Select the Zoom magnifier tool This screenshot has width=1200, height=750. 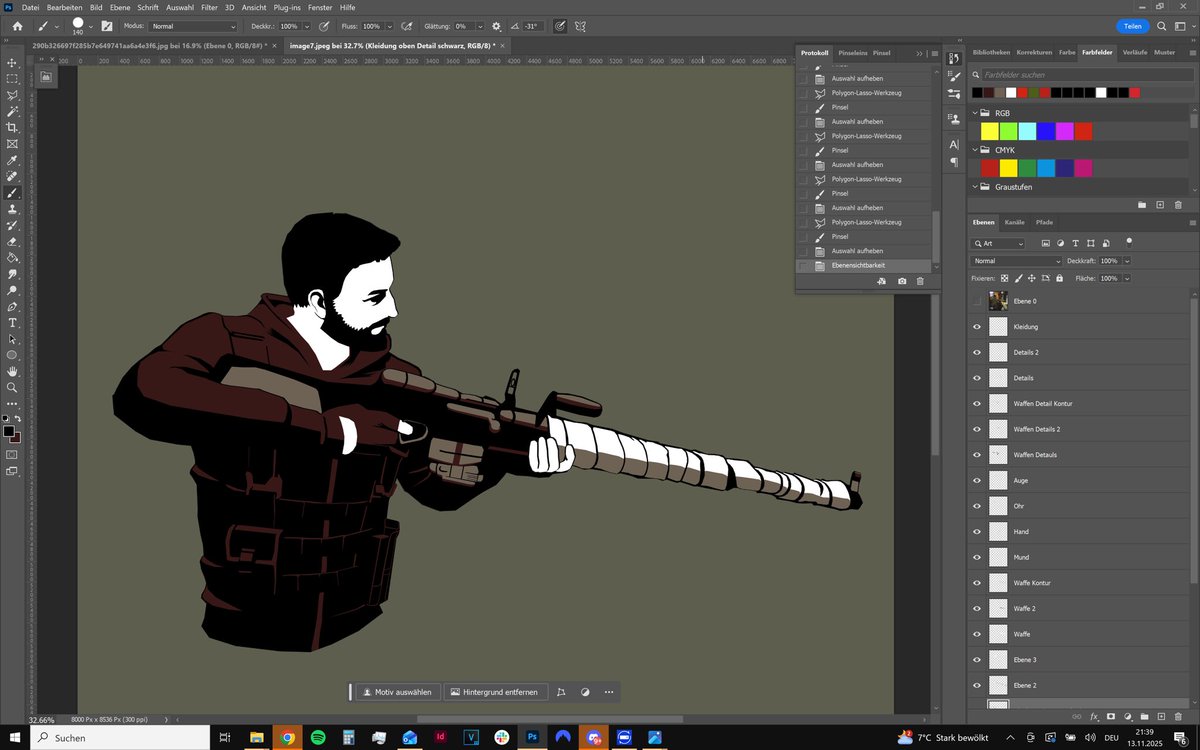(13, 387)
